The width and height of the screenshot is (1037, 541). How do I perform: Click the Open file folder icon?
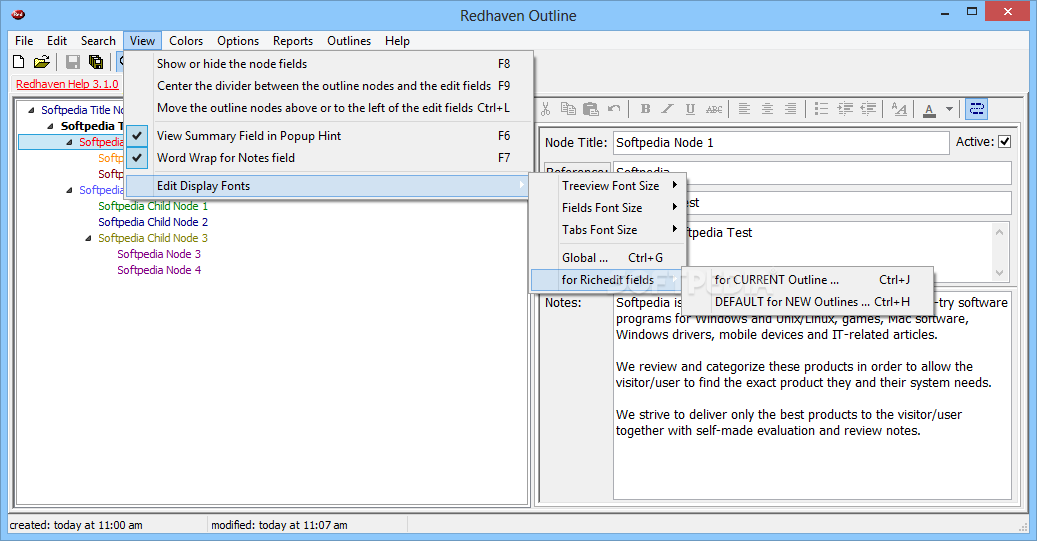pos(42,62)
